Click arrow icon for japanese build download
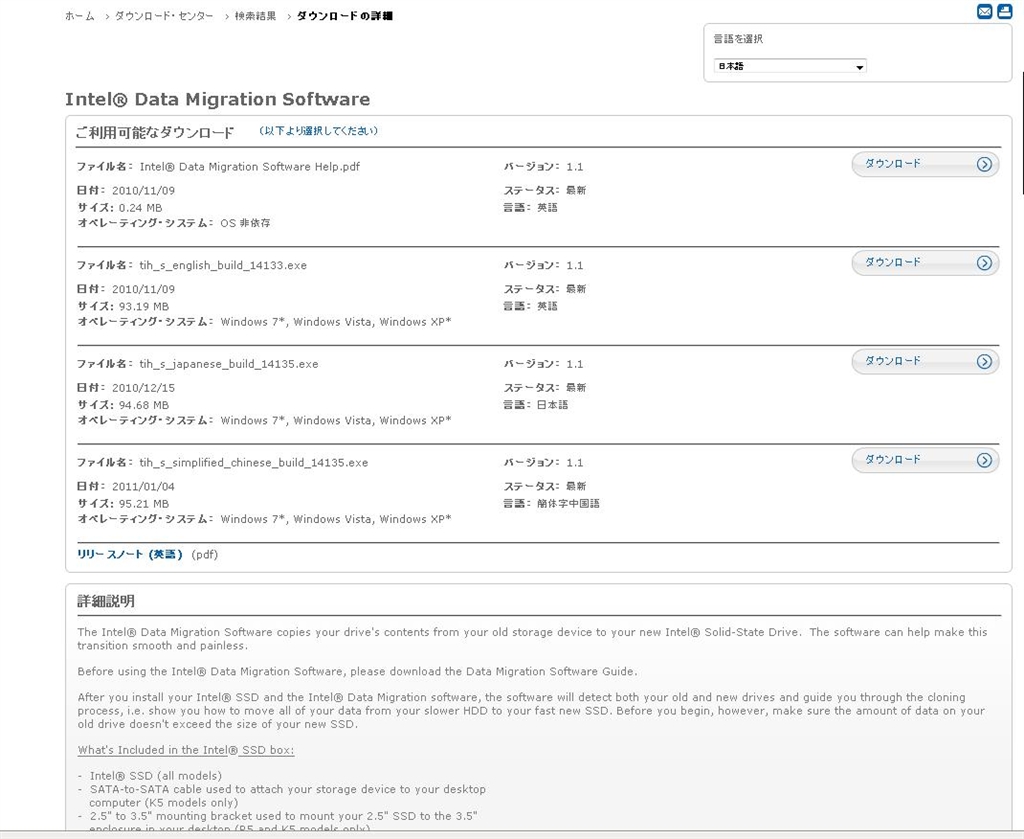 click(984, 362)
